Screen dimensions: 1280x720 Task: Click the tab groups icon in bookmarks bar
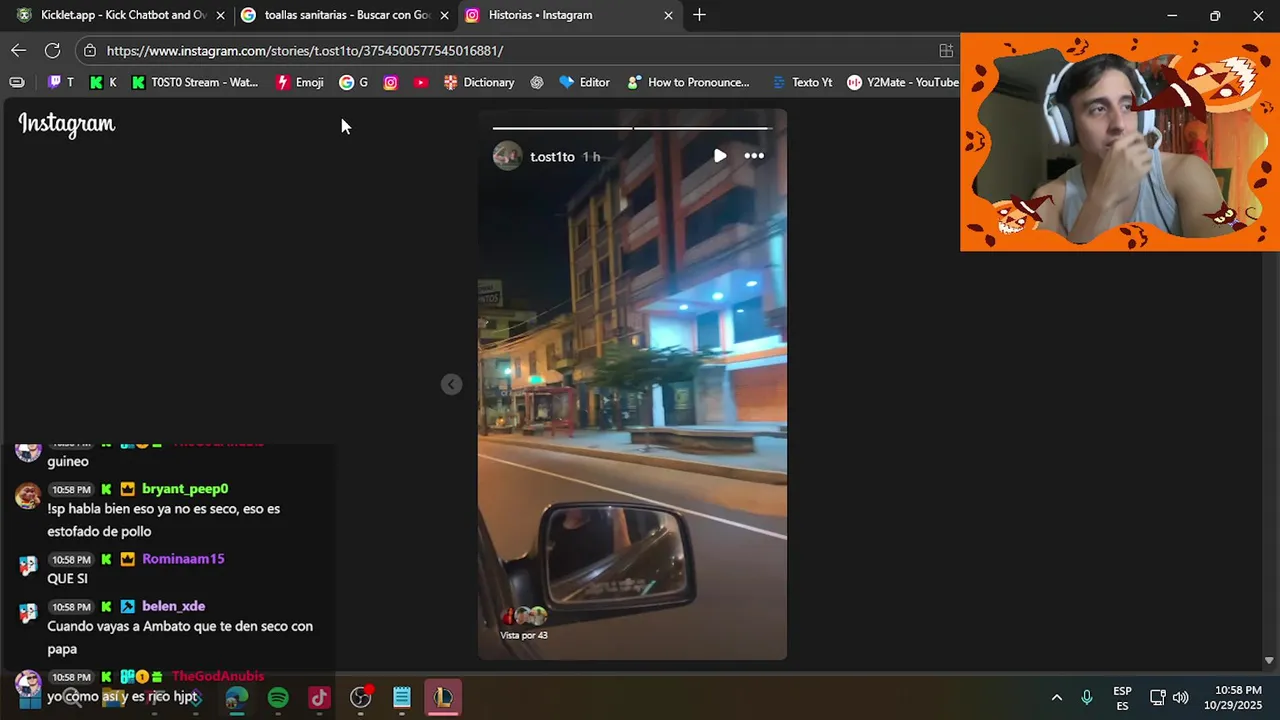17,82
